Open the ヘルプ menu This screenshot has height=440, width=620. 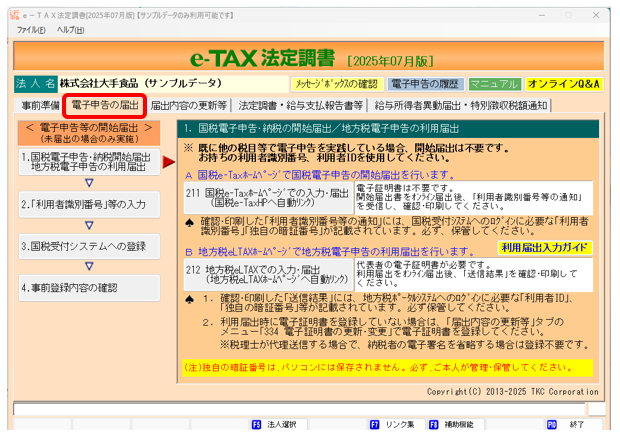pyautogui.click(x=70, y=30)
